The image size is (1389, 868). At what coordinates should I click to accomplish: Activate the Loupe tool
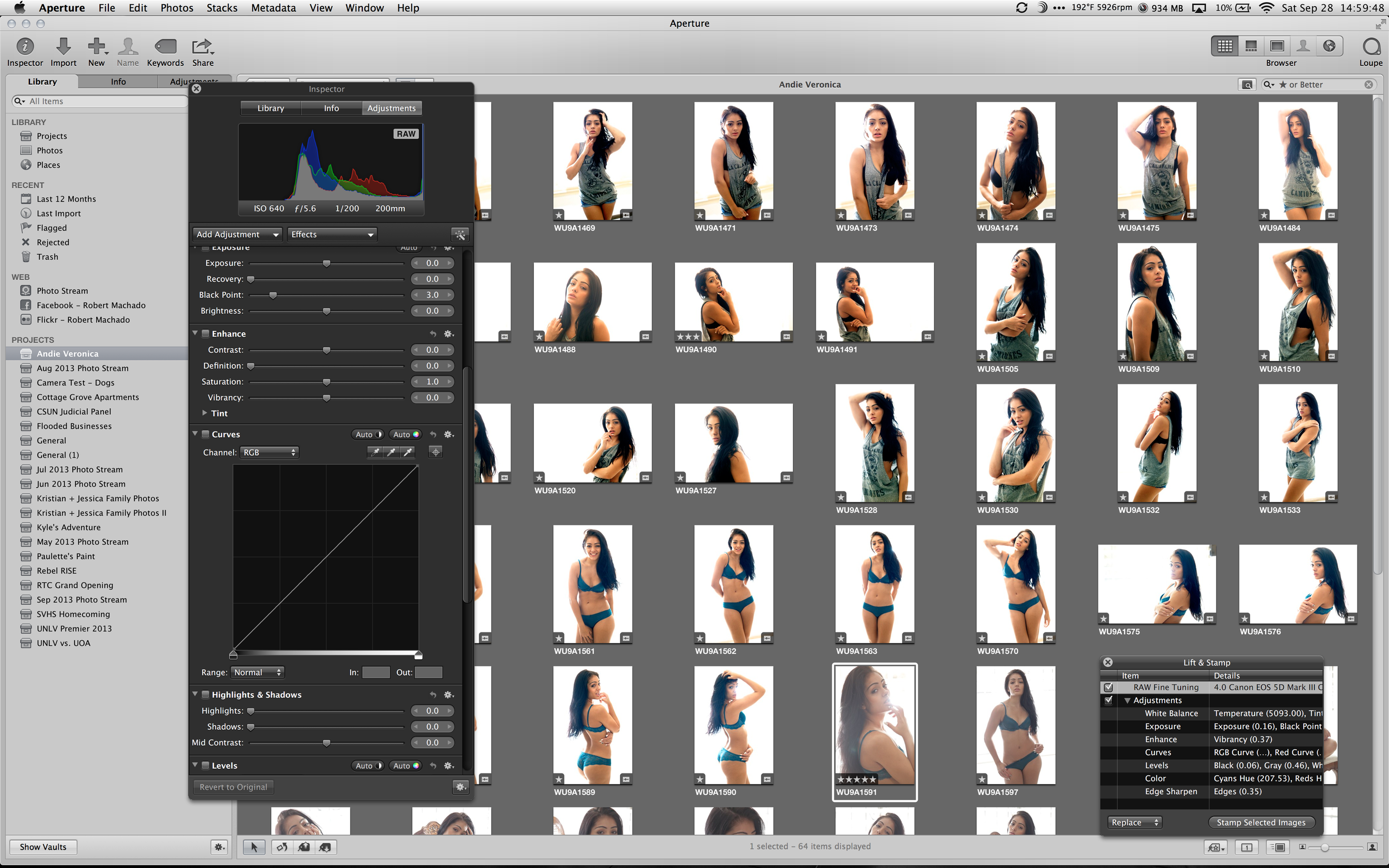point(1371,47)
